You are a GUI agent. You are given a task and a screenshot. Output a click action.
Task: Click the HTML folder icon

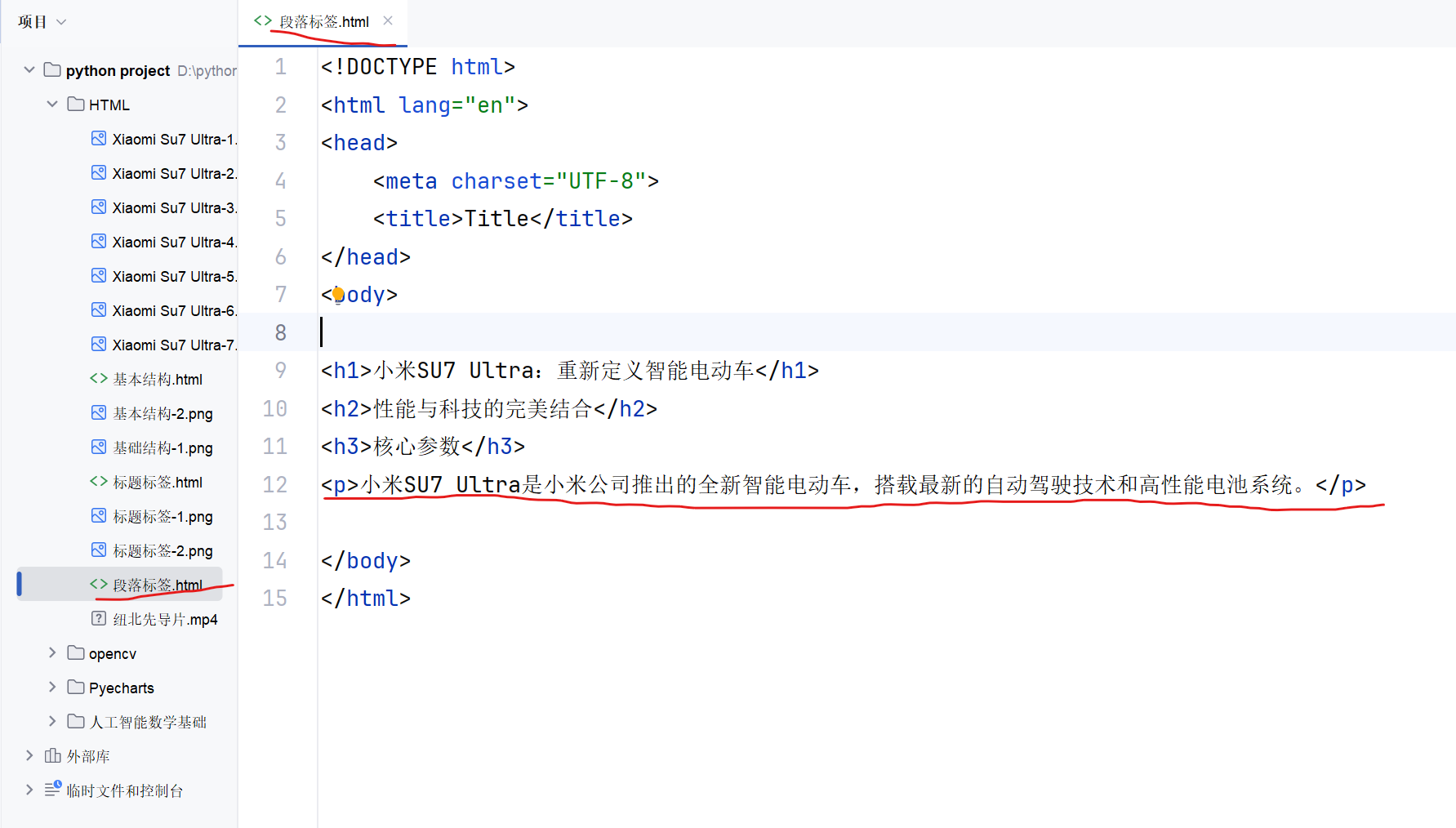pos(76,104)
